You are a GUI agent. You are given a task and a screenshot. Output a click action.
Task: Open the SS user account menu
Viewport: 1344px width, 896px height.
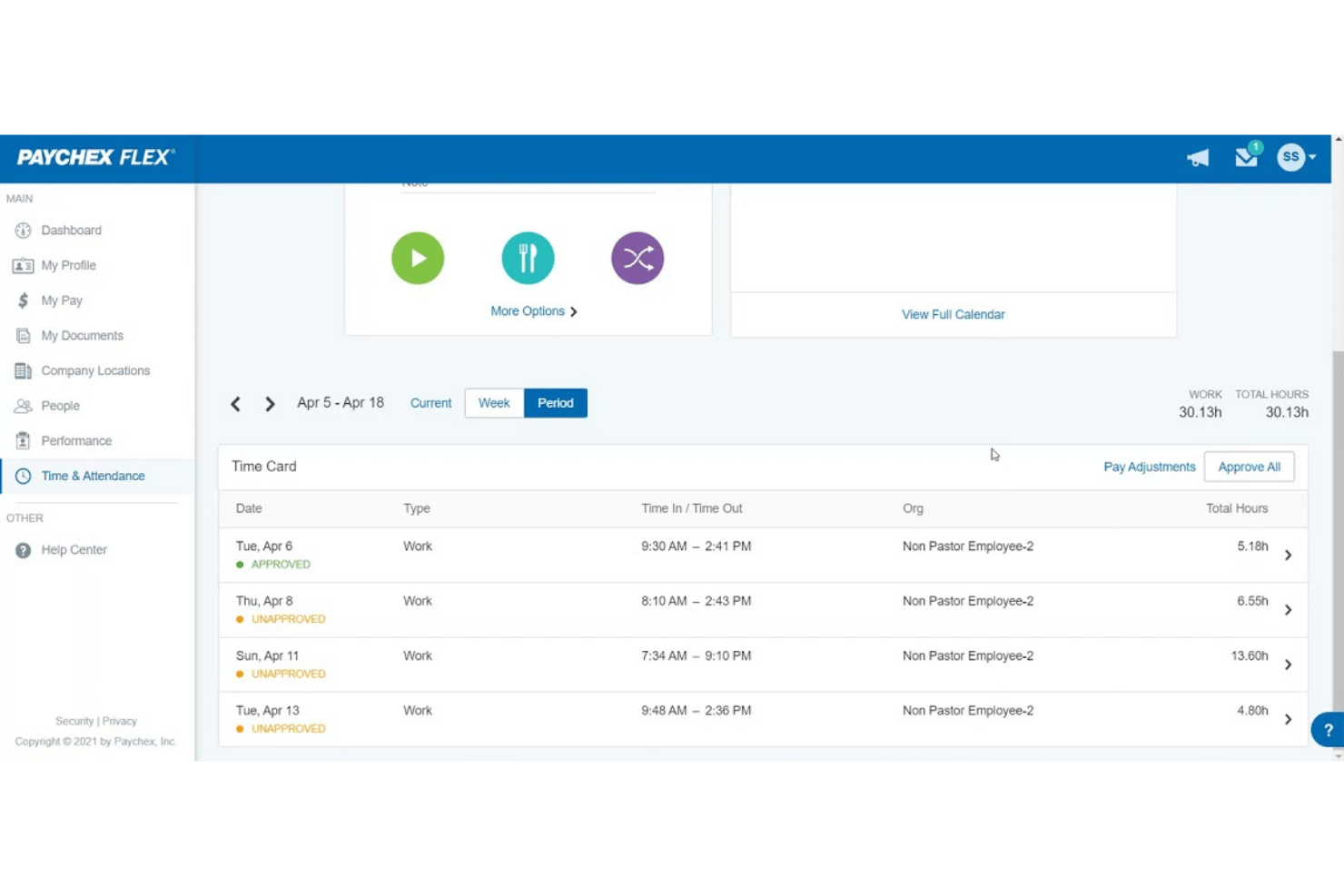click(x=1296, y=157)
